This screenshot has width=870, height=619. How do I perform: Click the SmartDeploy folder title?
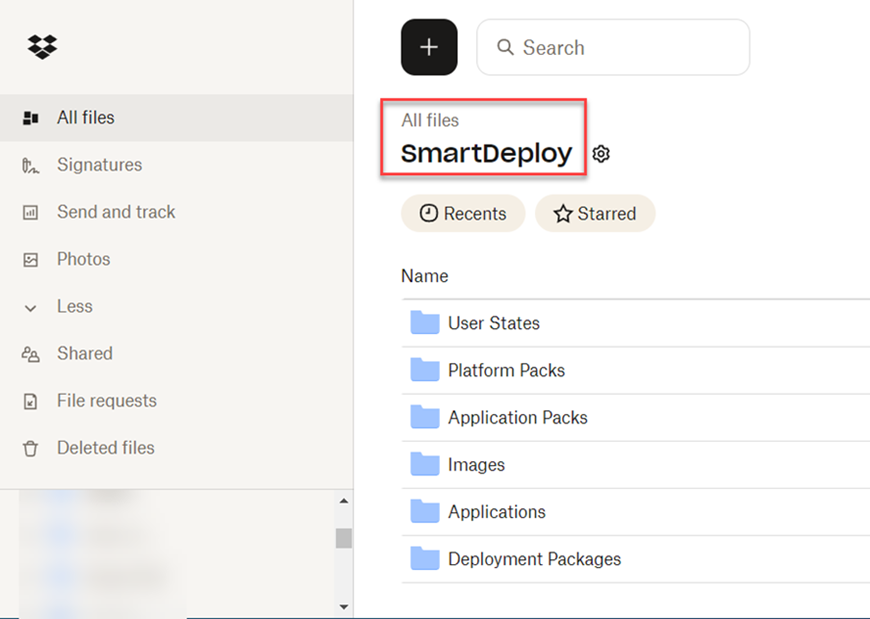[487, 154]
